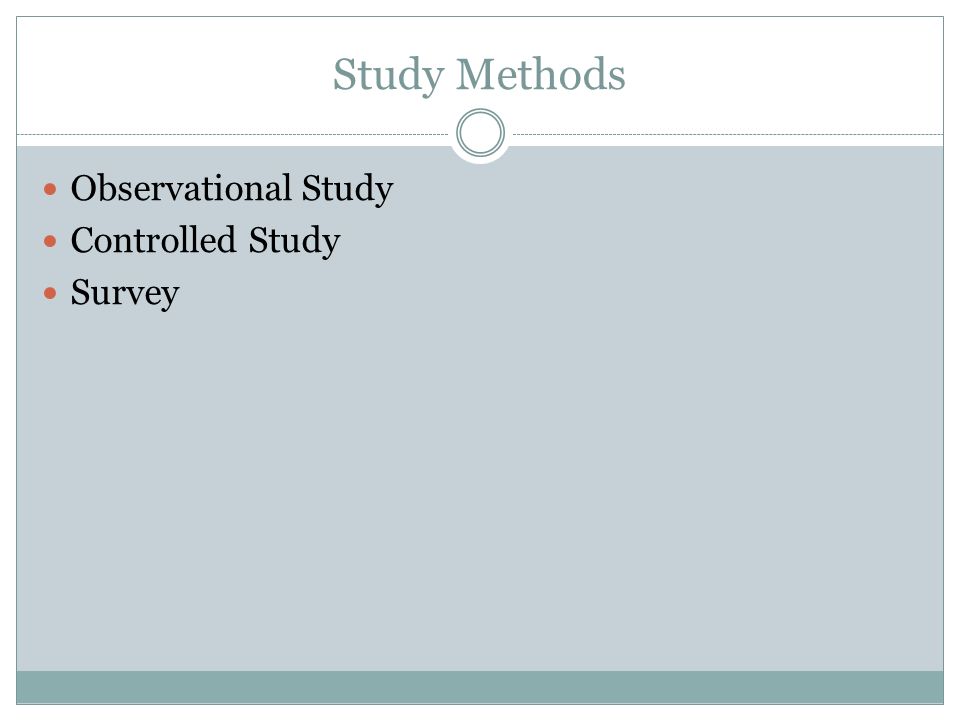Click the word Methods in the title
This screenshot has width=960, height=720.
[x=541, y=73]
